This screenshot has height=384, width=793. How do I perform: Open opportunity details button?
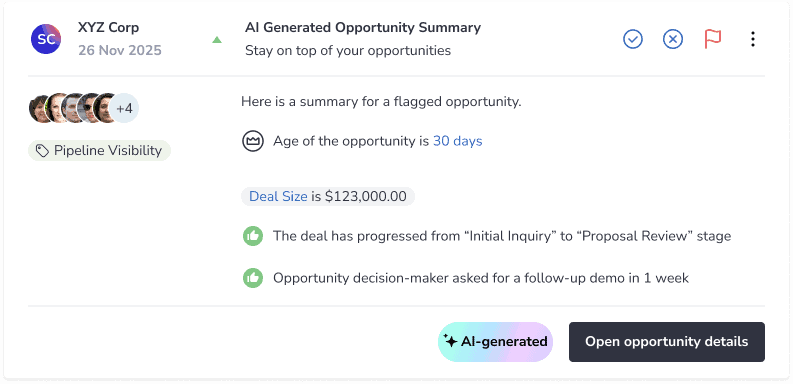(x=667, y=342)
